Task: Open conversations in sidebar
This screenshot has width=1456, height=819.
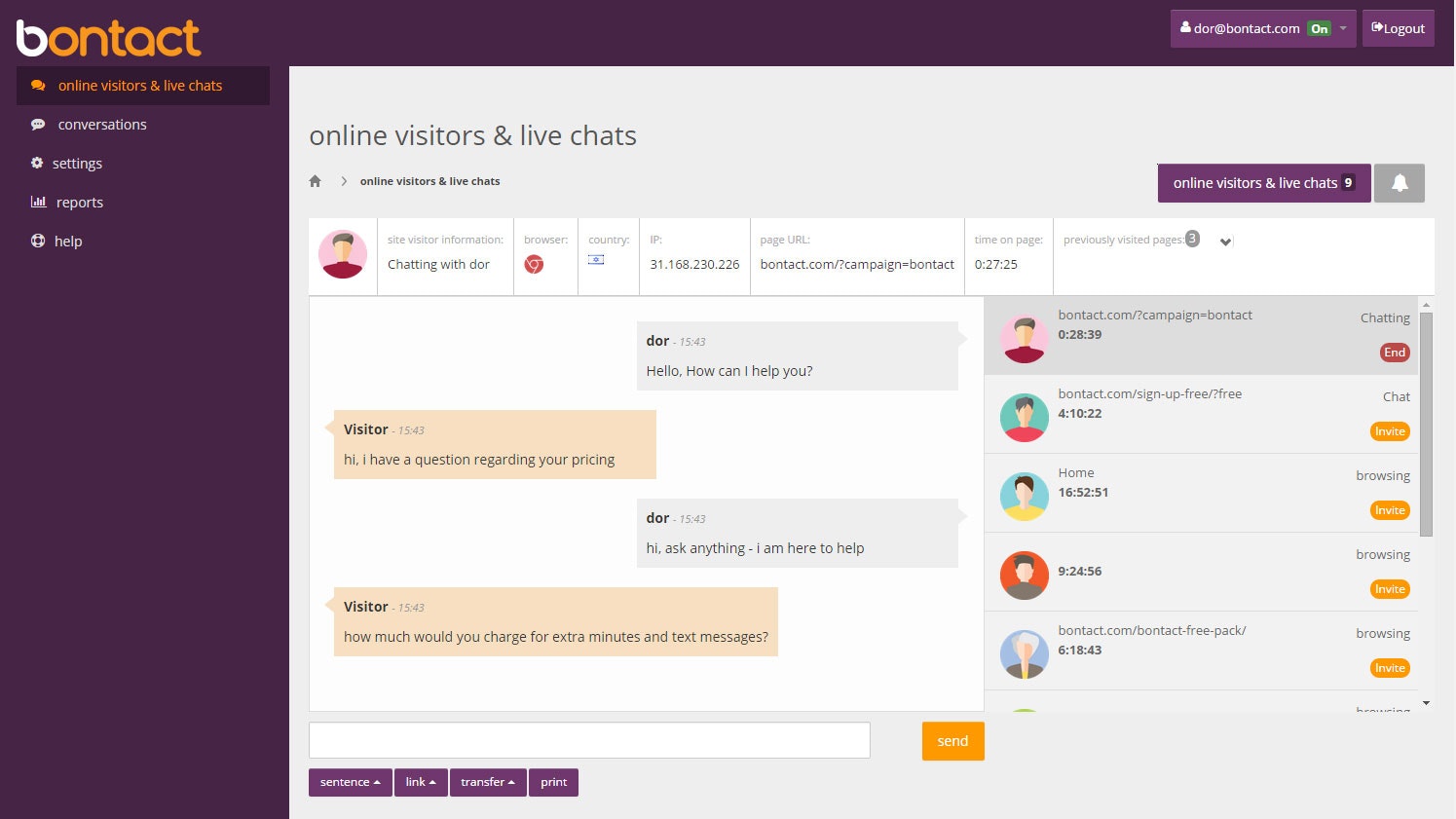Action: (x=102, y=125)
